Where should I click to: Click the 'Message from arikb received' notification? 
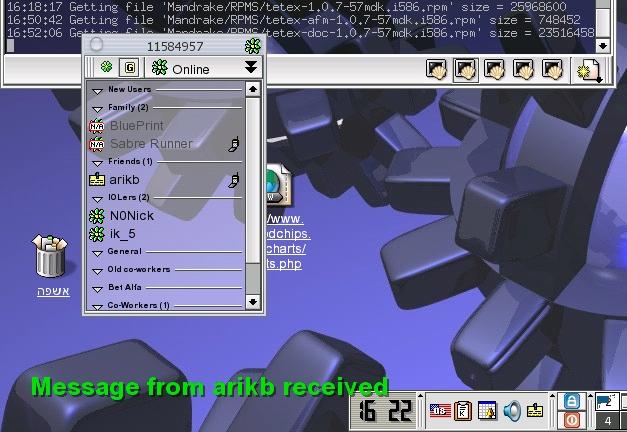click(210, 387)
